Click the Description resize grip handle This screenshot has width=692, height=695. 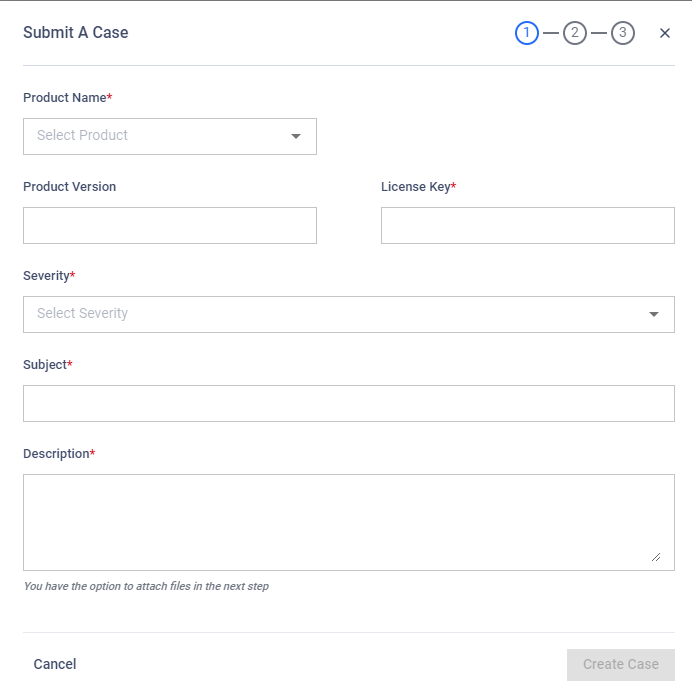pos(656,558)
